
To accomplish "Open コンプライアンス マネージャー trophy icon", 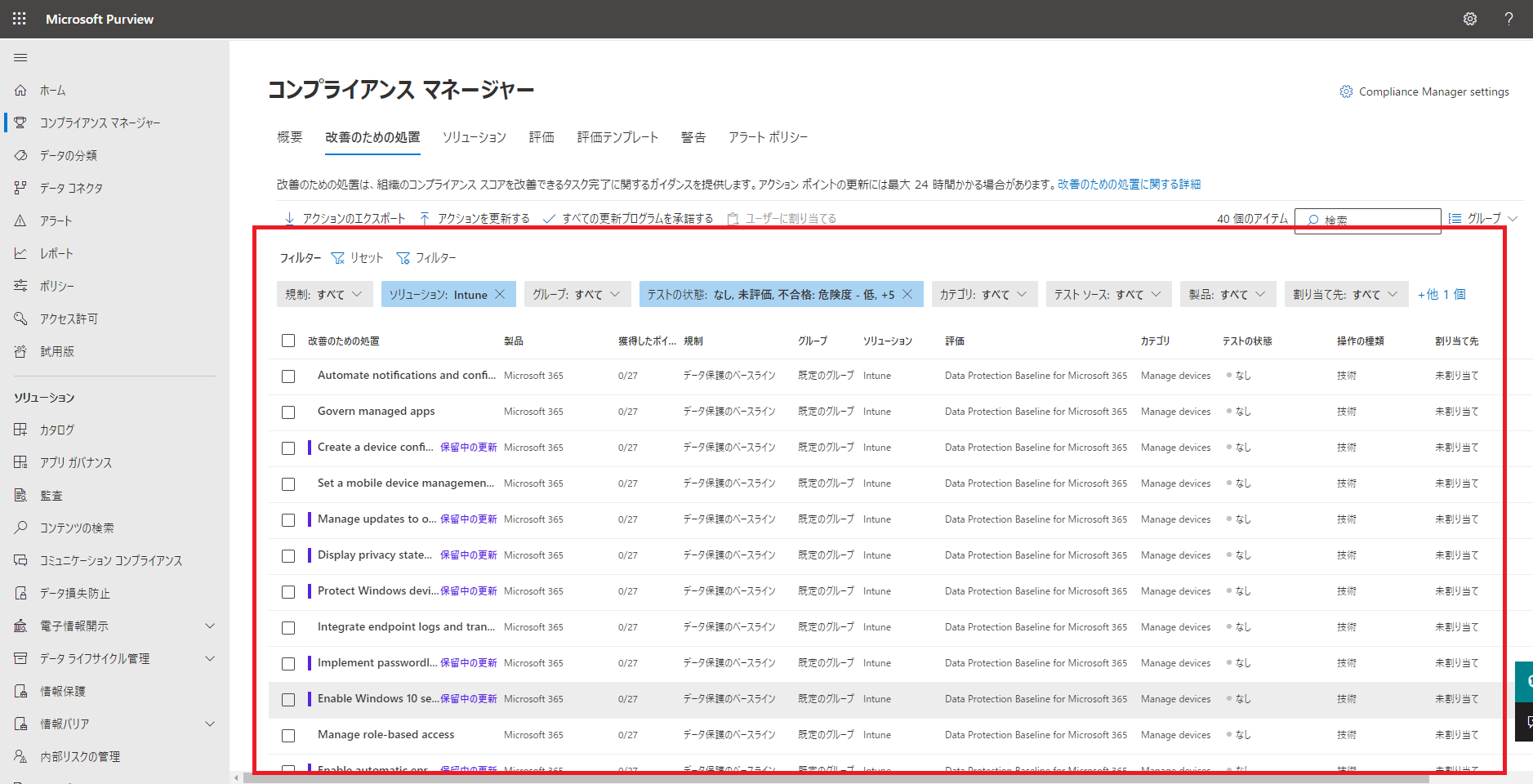I will 20,122.
